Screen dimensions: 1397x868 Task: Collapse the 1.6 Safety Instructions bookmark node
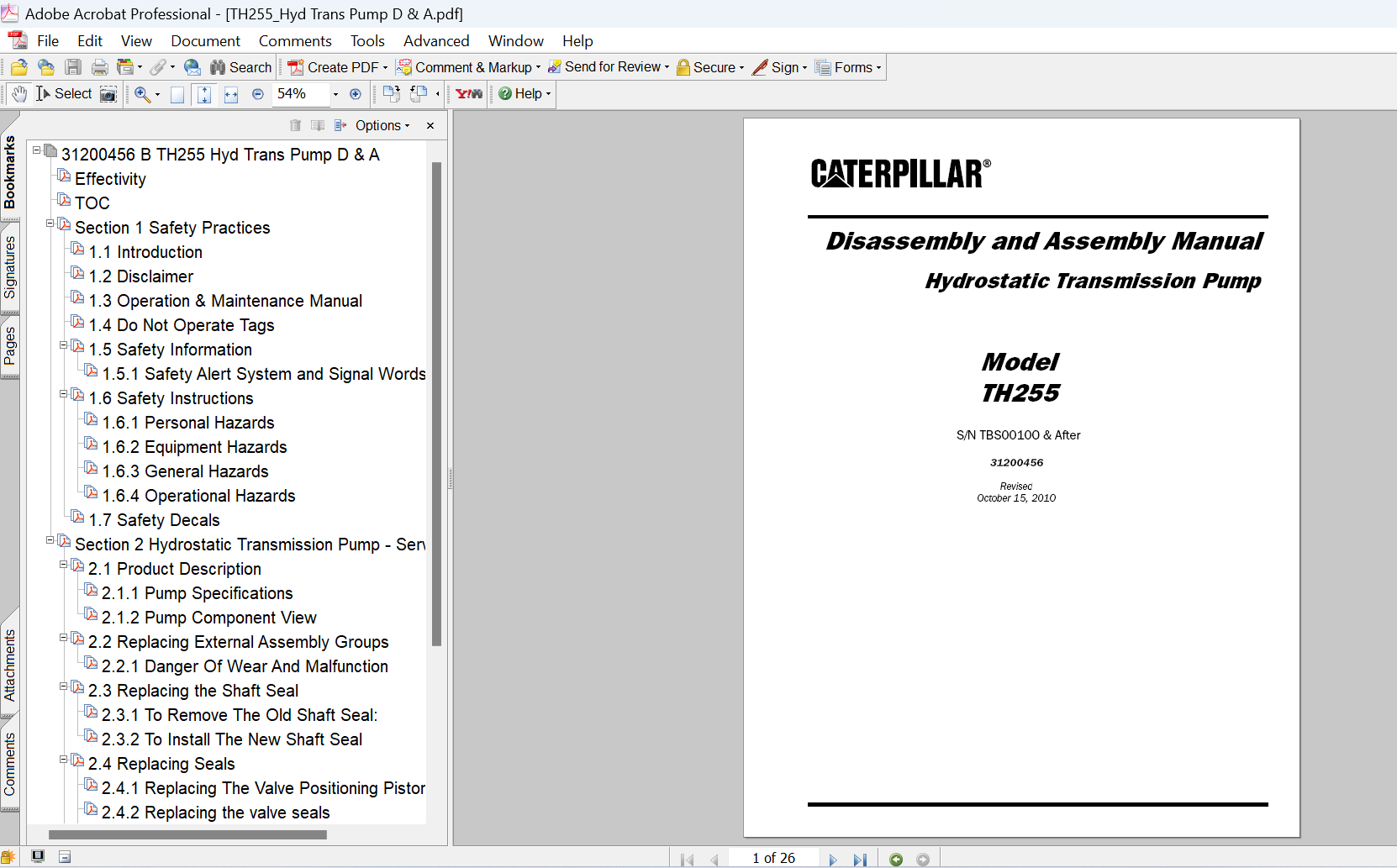click(64, 394)
